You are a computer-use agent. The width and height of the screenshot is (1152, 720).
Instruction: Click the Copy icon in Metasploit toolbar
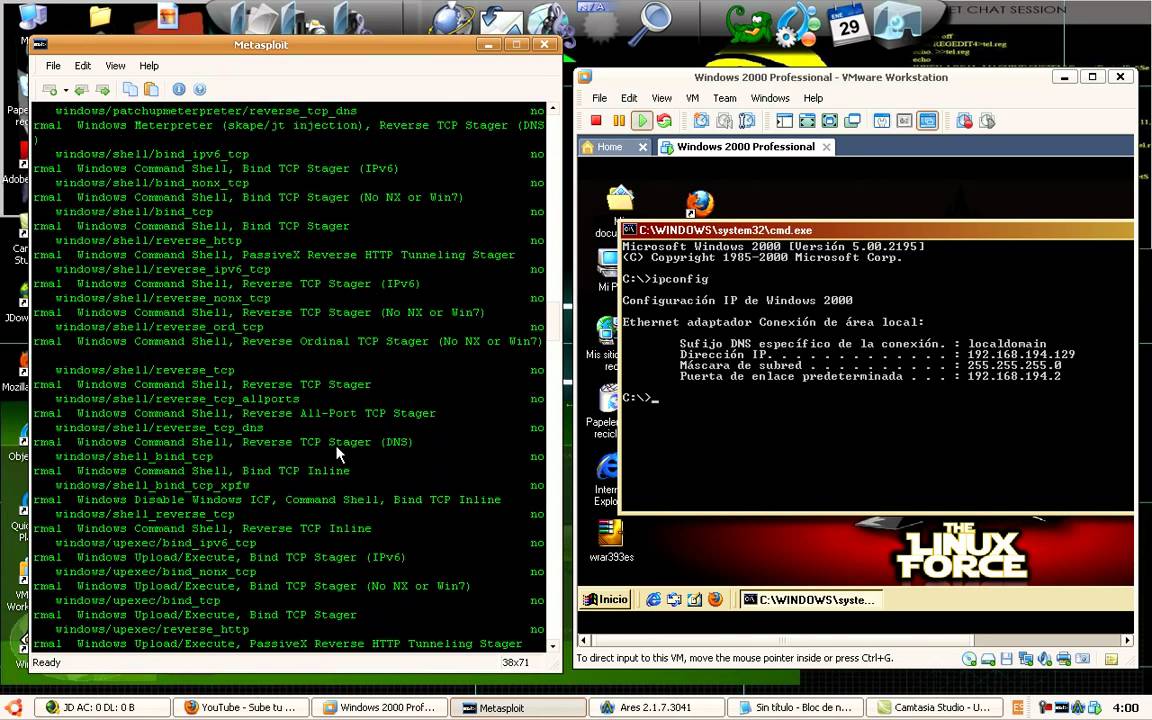coord(130,90)
